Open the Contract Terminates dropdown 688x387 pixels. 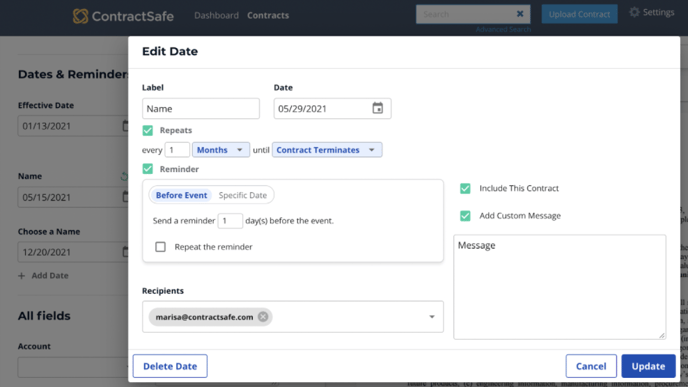click(327, 150)
